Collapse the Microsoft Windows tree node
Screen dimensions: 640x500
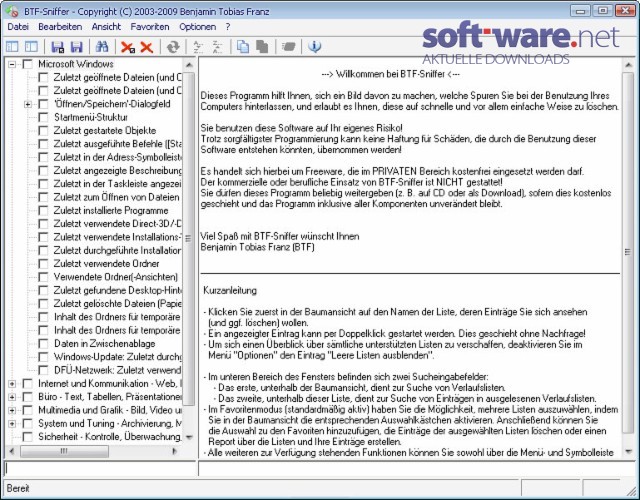(x=12, y=64)
